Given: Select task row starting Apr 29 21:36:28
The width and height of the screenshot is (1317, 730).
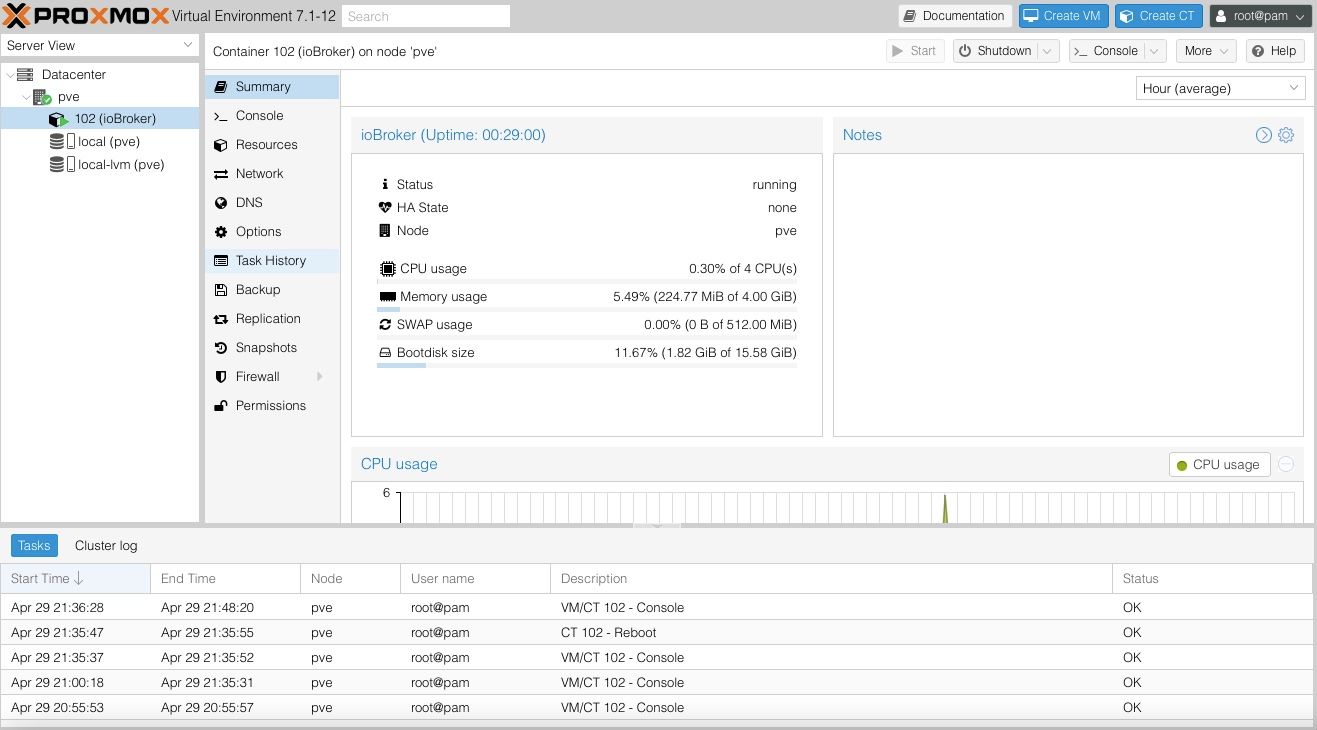Looking at the screenshot, I should point(656,608).
